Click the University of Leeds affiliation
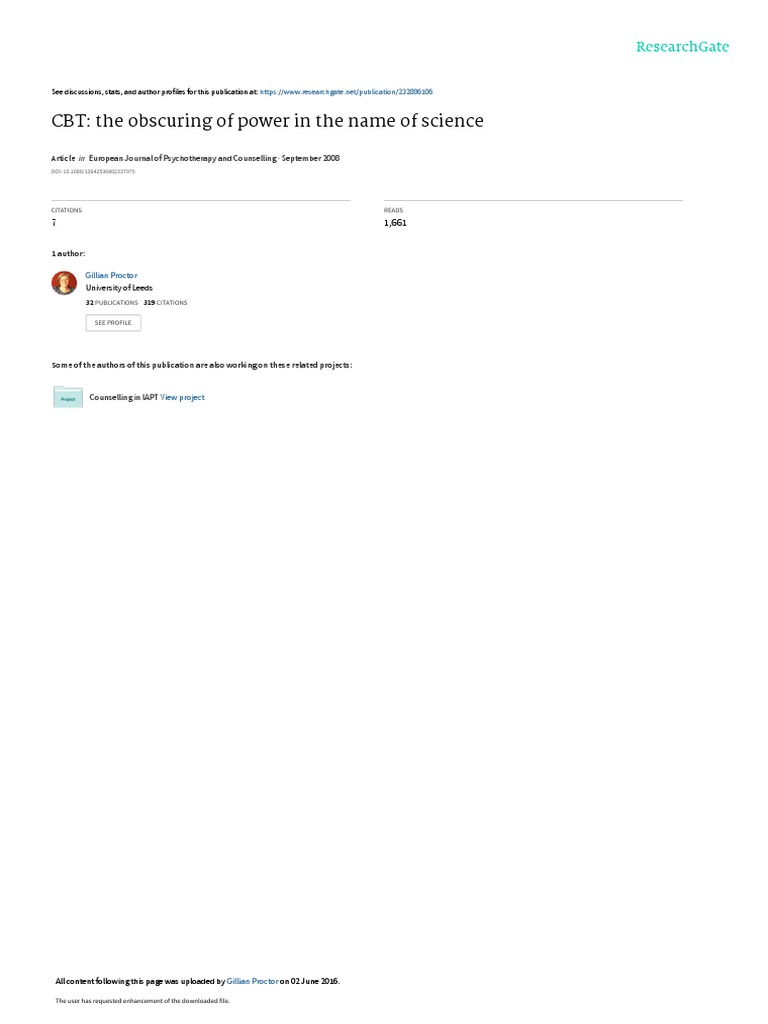The image size is (768, 1024). click(x=119, y=288)
